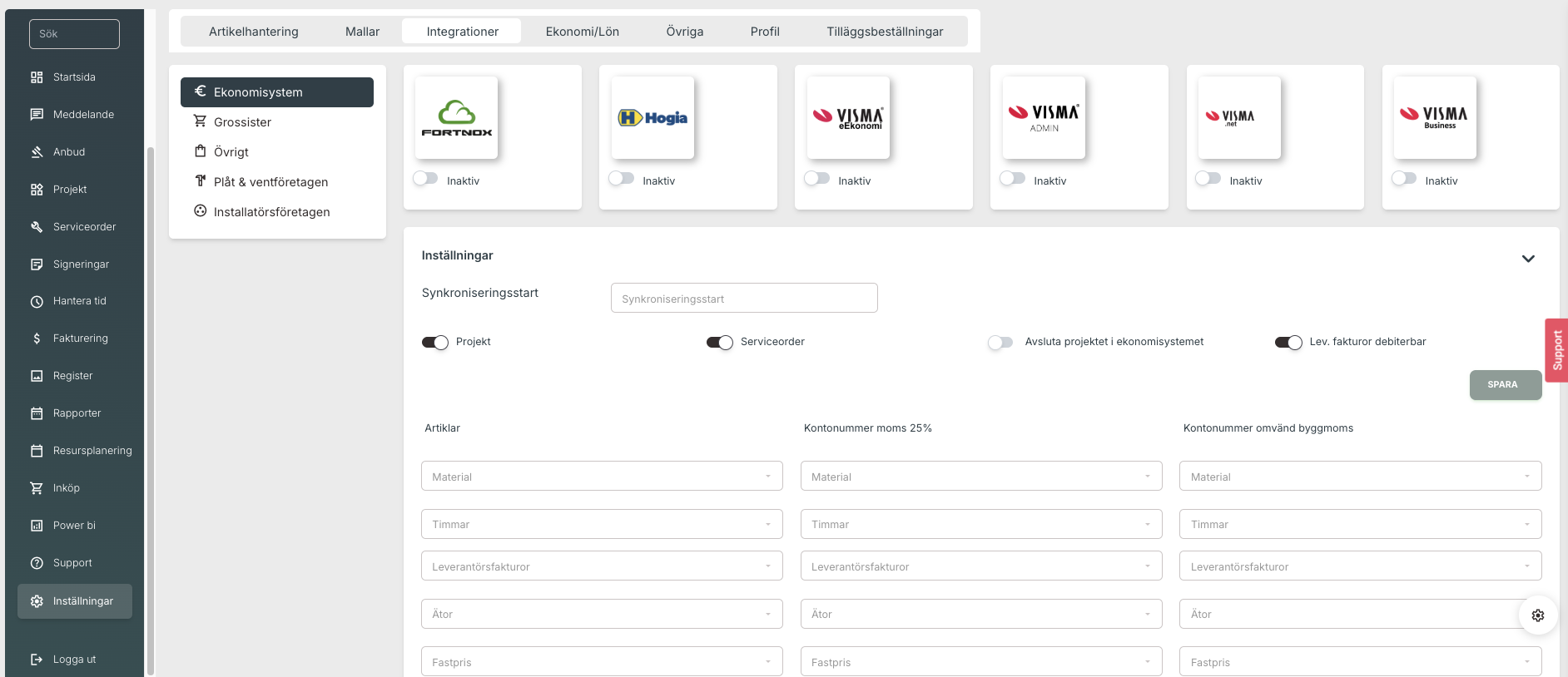This screenshot has width=1568, height=677.
Task: Disable Lev. fakturor debiterbar toggle
Action: (1288, 343)
